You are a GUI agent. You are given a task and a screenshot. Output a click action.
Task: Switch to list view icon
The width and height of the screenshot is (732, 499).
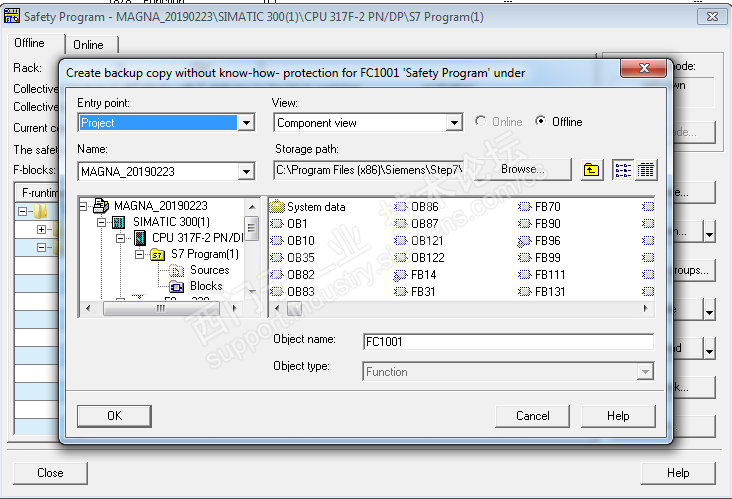click(623, 170)
